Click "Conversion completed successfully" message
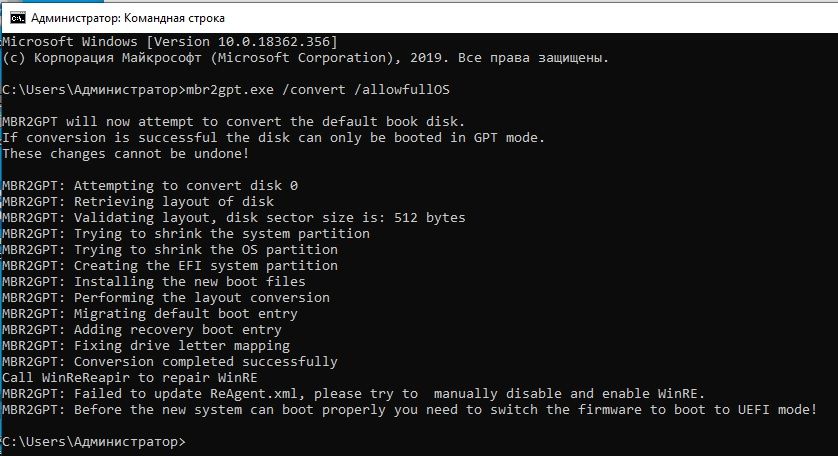This screenshot has height=456, width=838. pos(170,361)
